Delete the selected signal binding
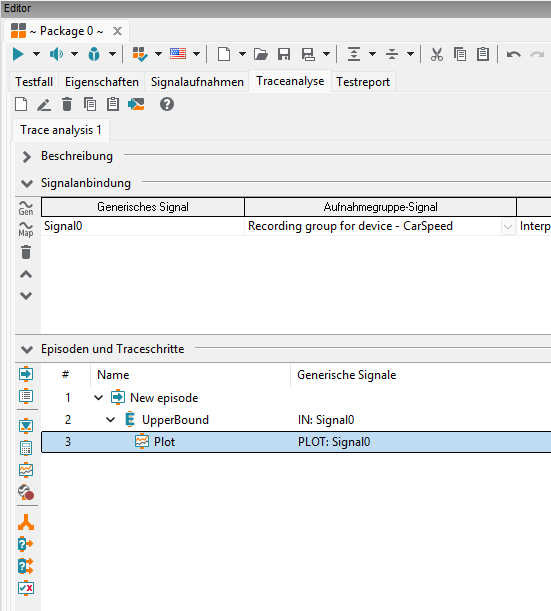 click(x=26, y=252)
